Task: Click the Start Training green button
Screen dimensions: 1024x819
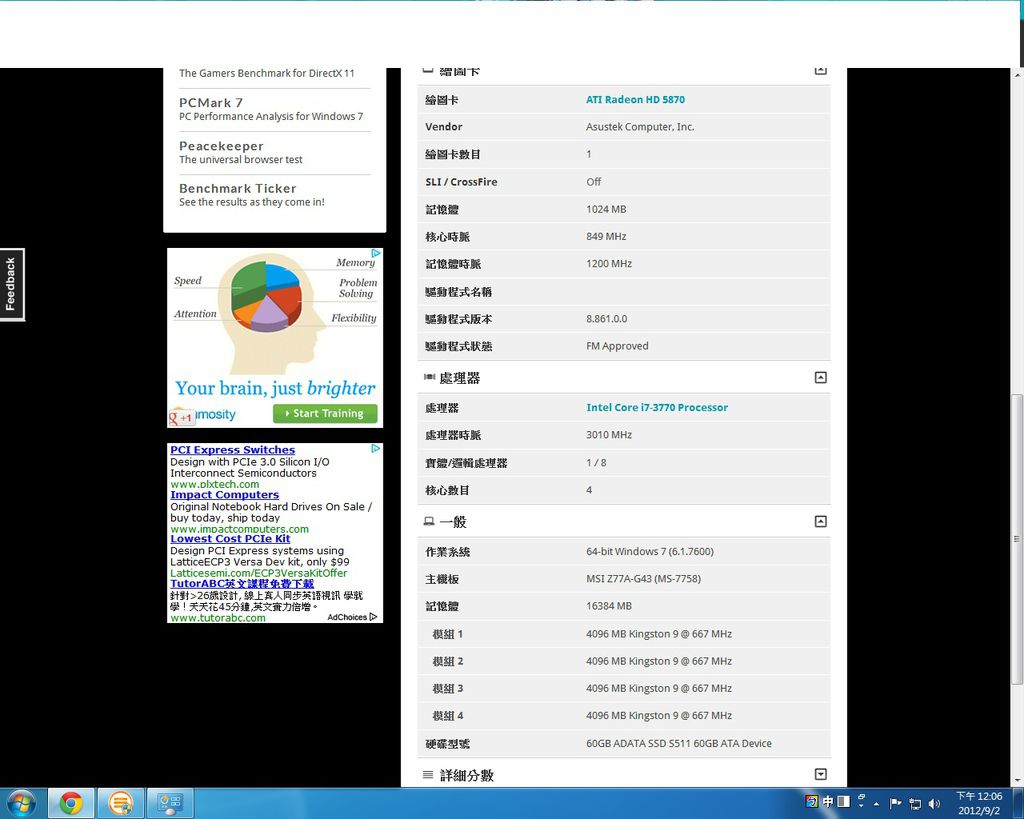Action: 325,413
